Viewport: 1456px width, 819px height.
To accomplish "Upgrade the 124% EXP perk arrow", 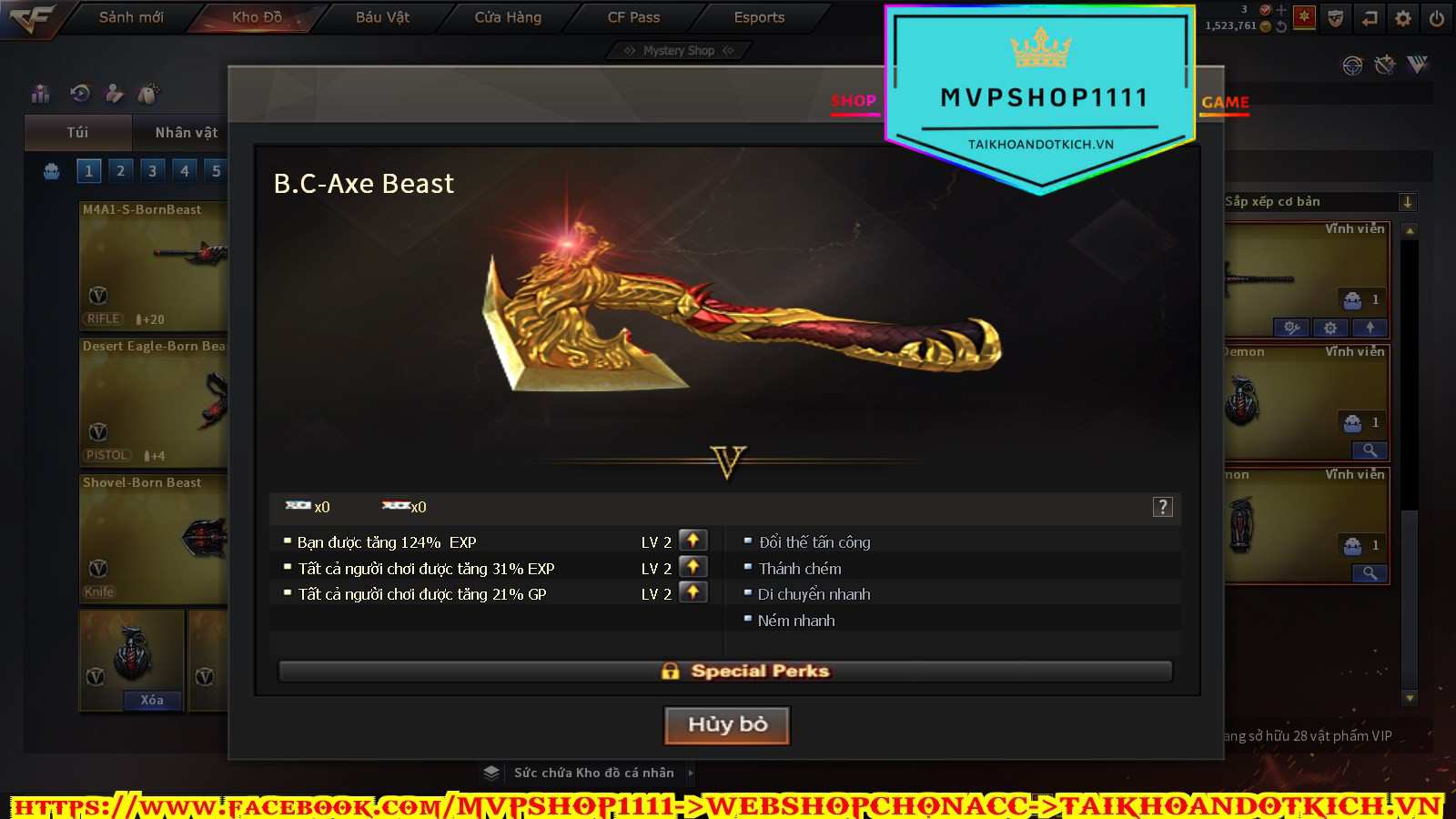I will 693,541.
